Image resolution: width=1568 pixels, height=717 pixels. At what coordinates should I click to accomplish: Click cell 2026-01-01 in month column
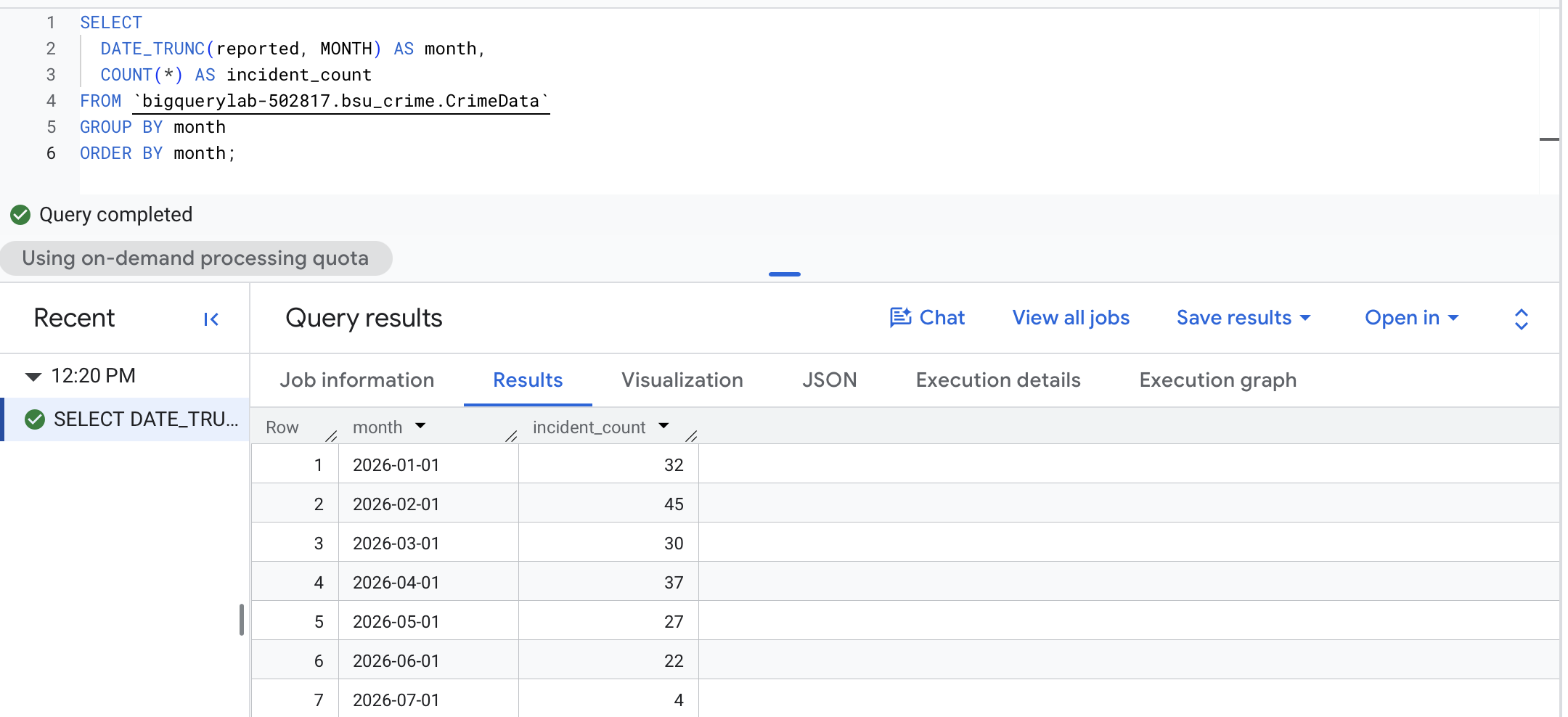(428, 464)
